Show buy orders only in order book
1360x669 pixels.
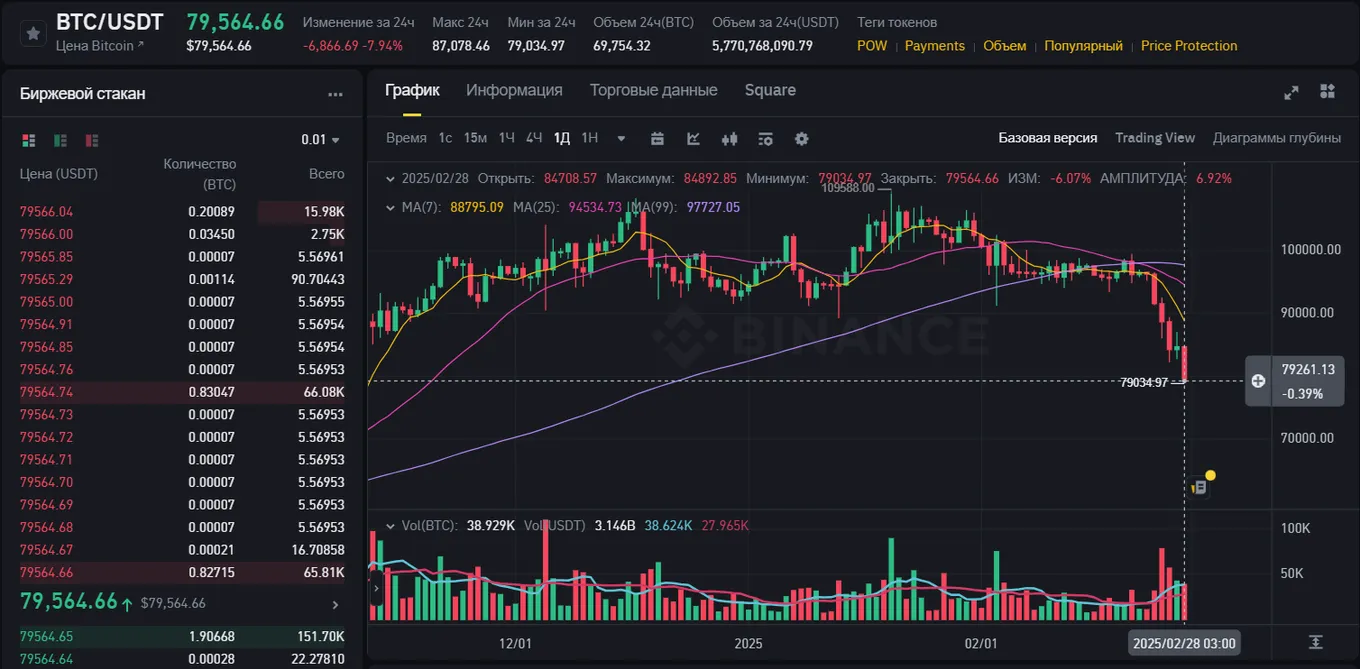[60, 140]
